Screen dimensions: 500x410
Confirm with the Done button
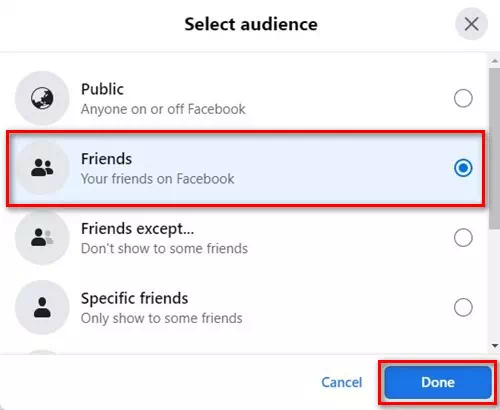(x=438, y=382)
